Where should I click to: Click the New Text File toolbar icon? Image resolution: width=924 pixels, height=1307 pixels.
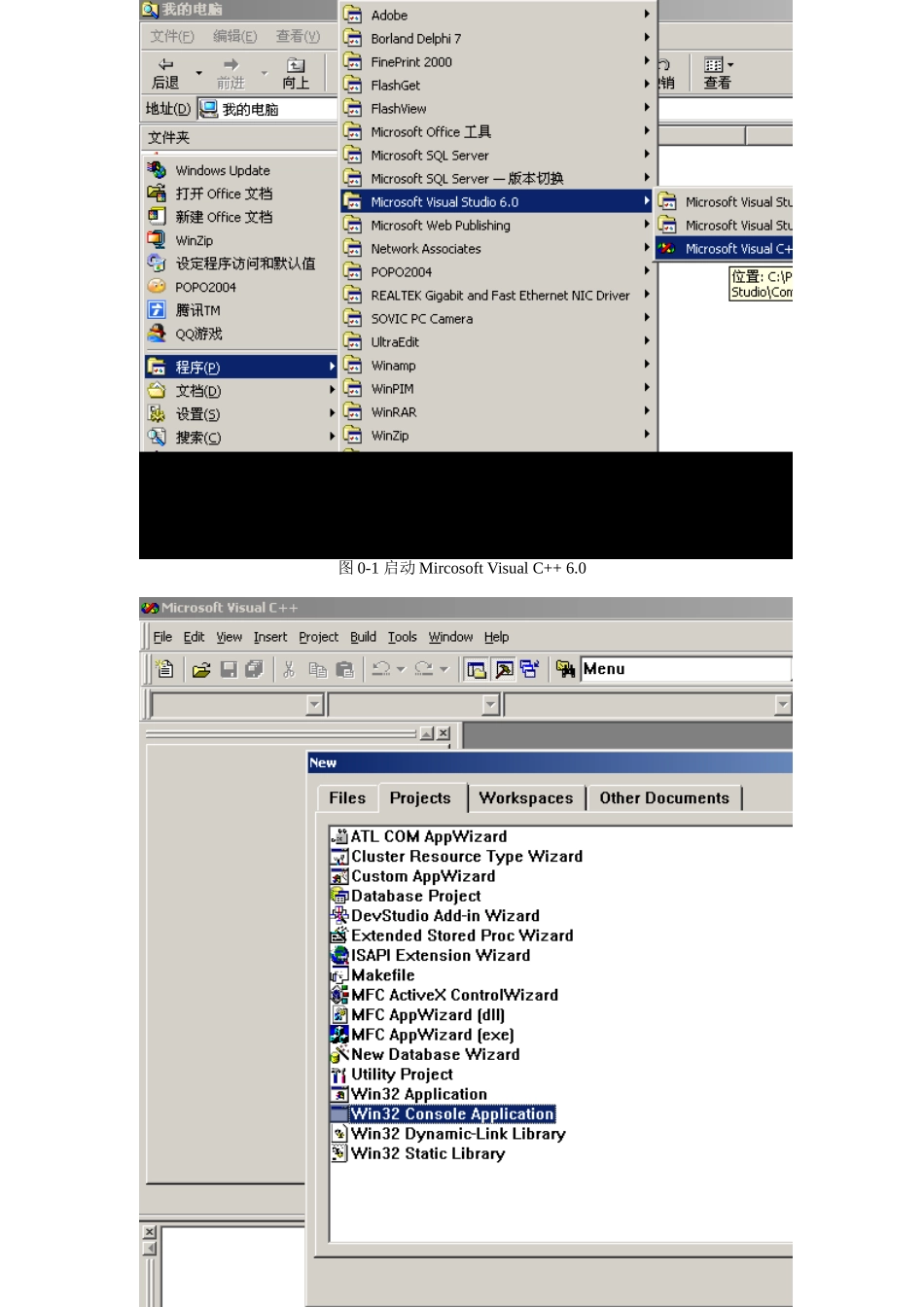point(165,669)
